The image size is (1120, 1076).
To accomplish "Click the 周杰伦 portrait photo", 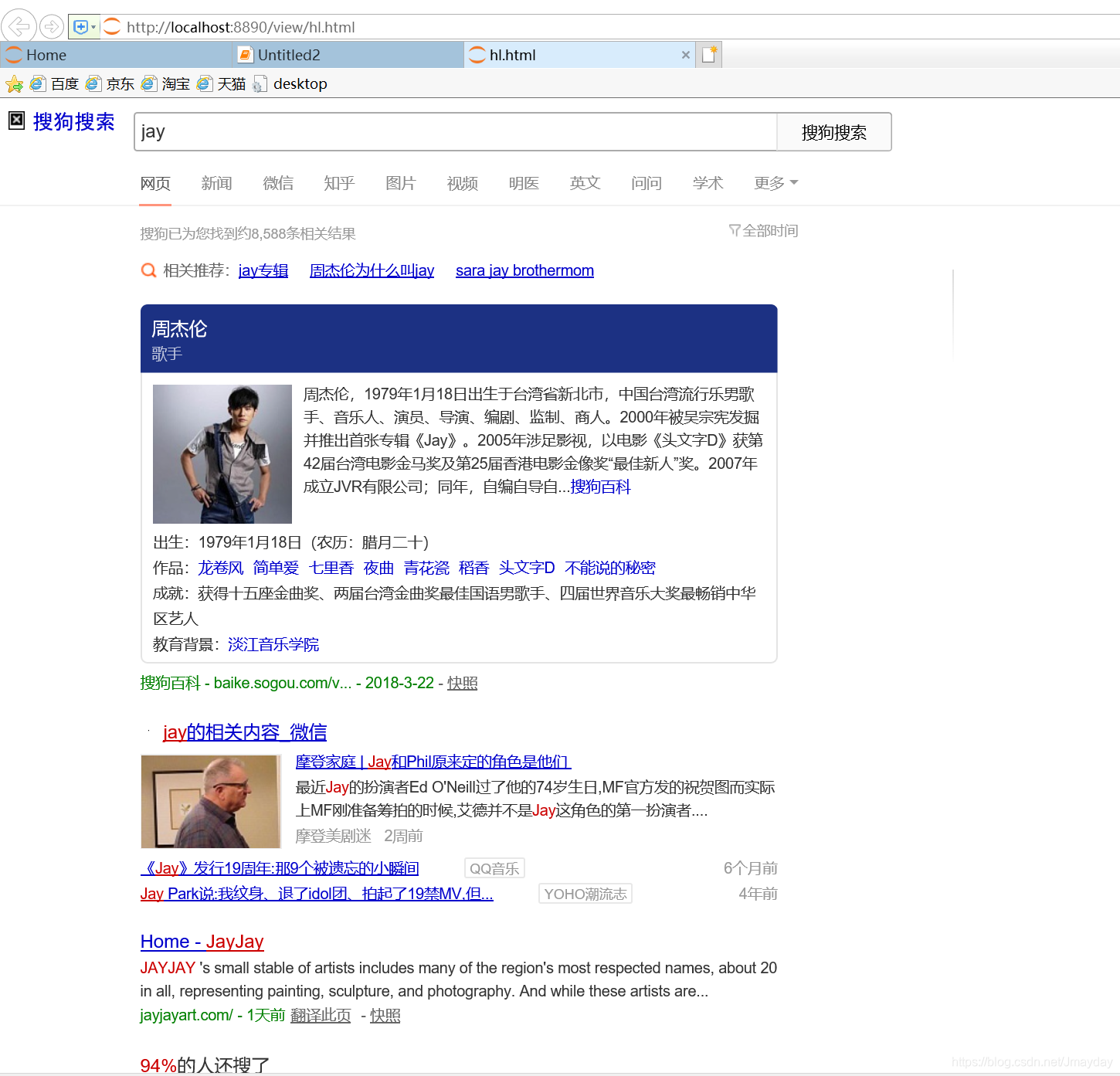I will pos(222,454).
